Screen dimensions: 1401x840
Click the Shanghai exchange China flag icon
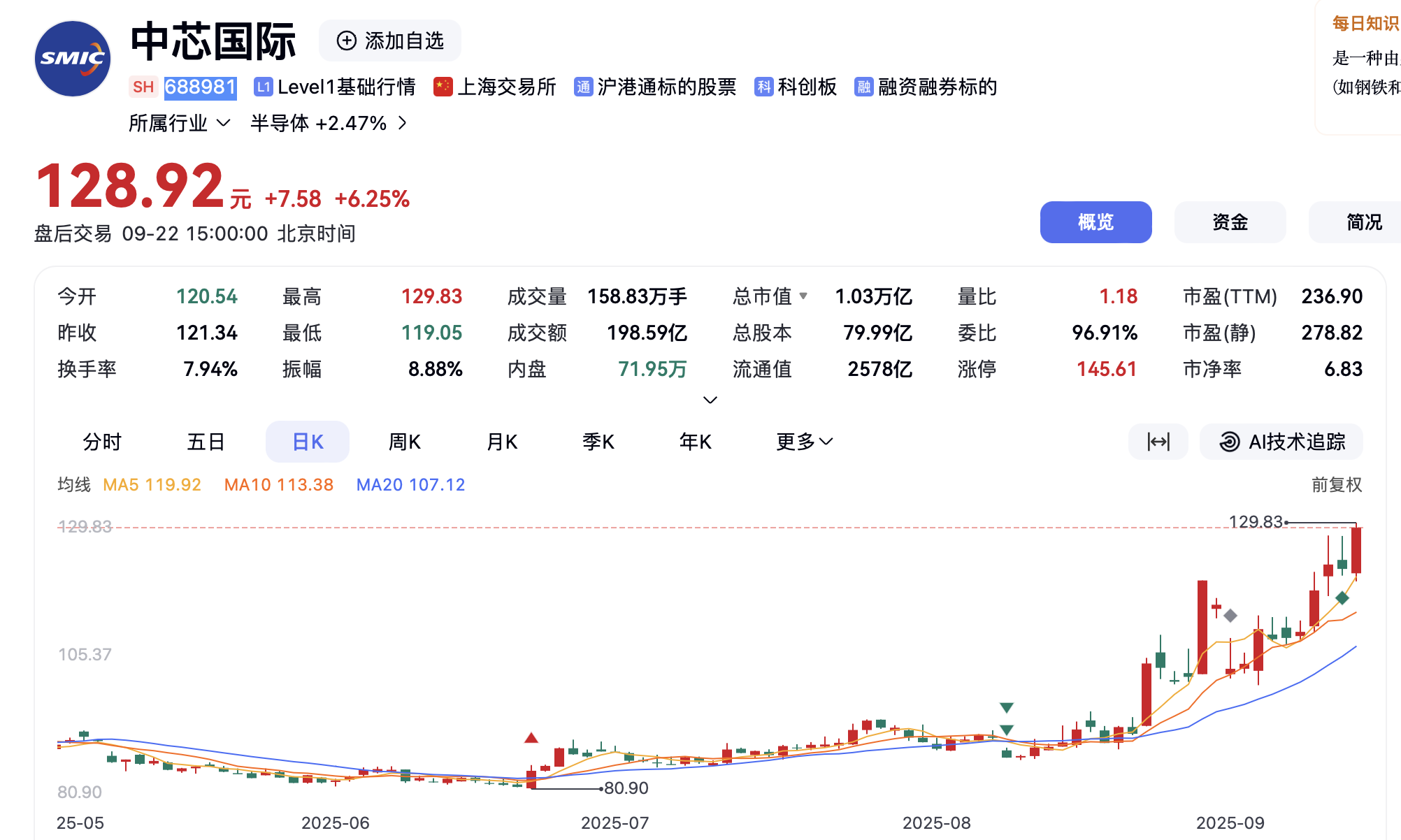pos(443,87)
